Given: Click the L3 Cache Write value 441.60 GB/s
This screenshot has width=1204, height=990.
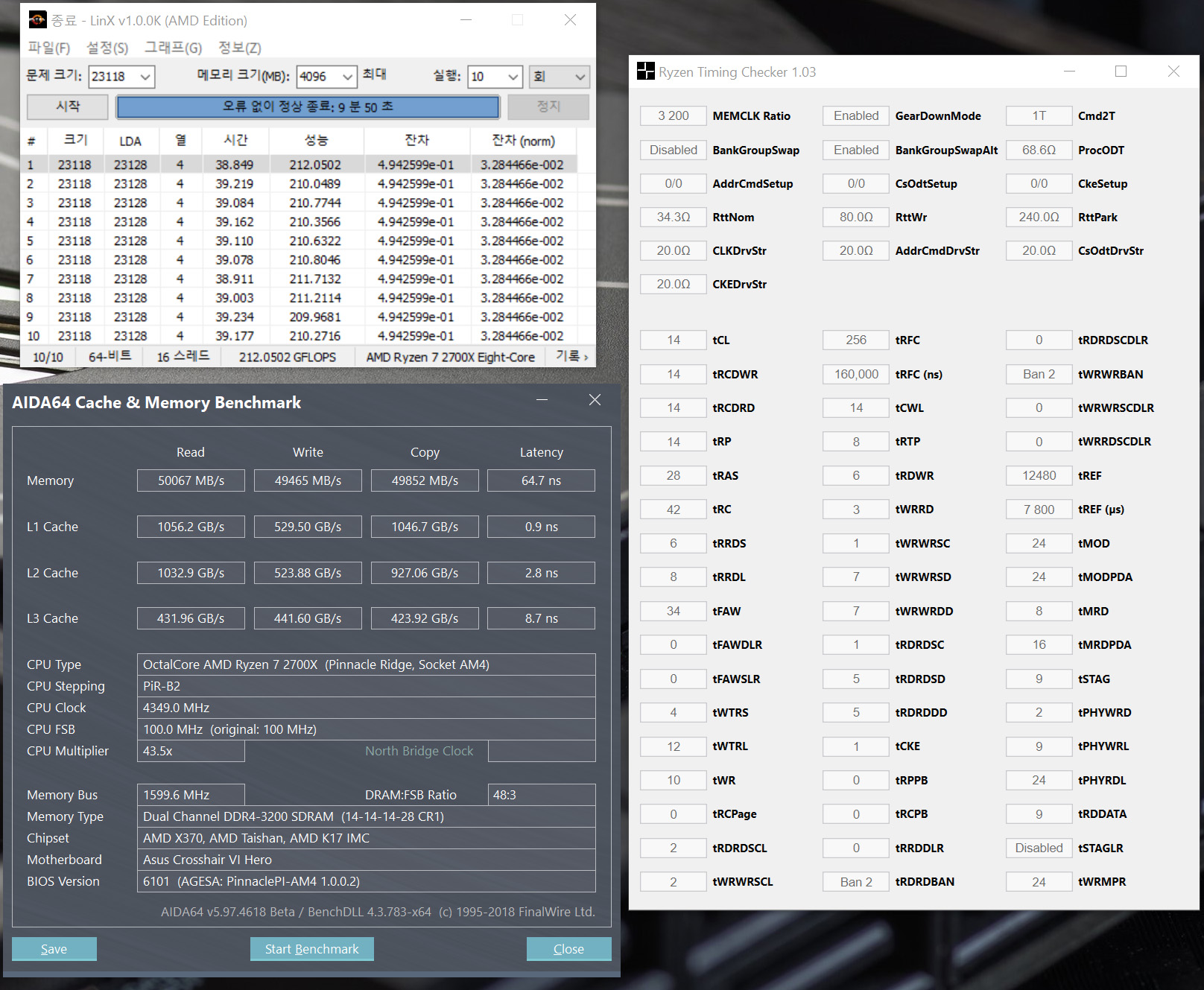Looking at the screenshot, I should point(308,618).
